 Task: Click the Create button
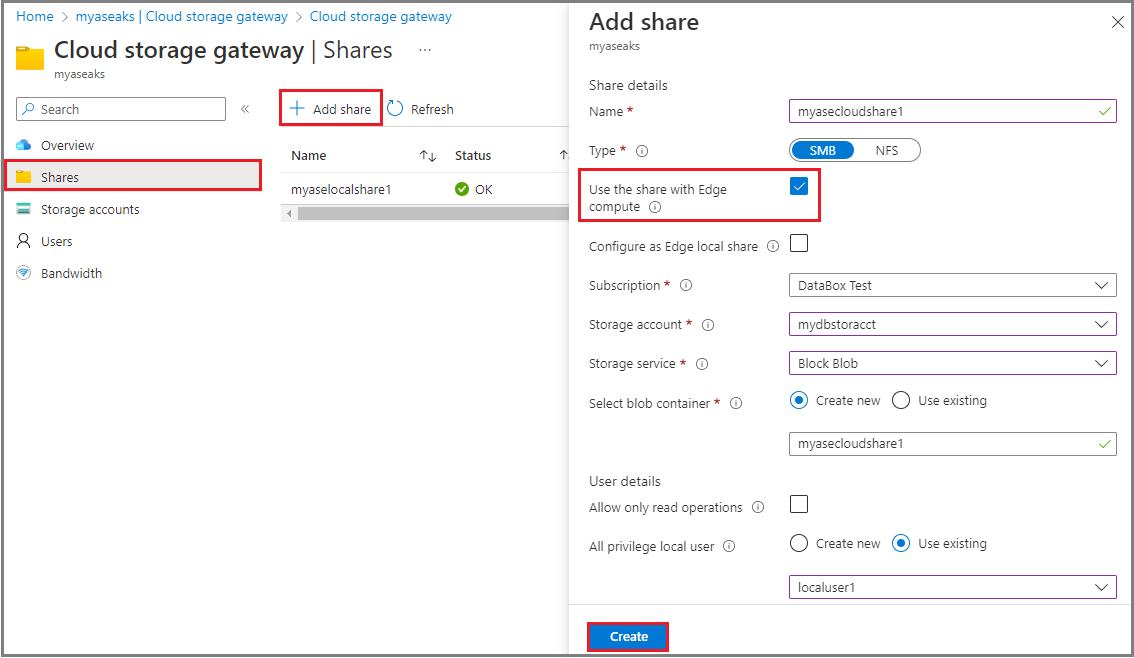click(x=627, y=636)
